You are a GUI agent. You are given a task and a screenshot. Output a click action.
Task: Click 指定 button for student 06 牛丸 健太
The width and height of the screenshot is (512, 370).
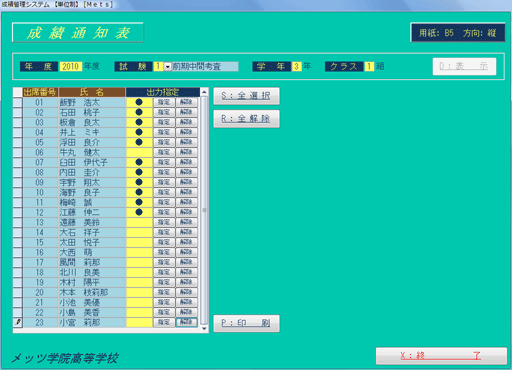point(164,152)
